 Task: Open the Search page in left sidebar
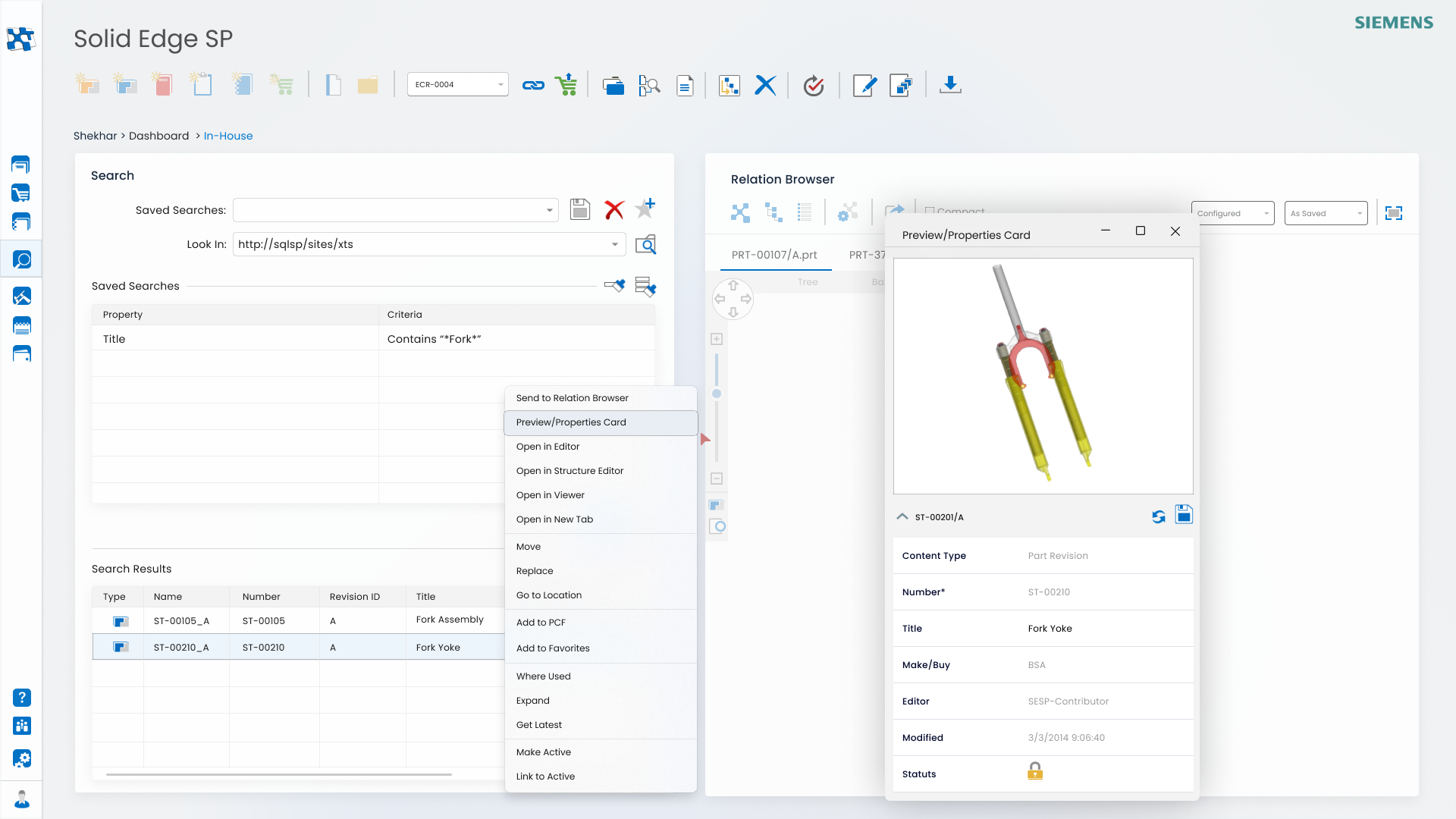pyautogui.click(x=21, y=260)
